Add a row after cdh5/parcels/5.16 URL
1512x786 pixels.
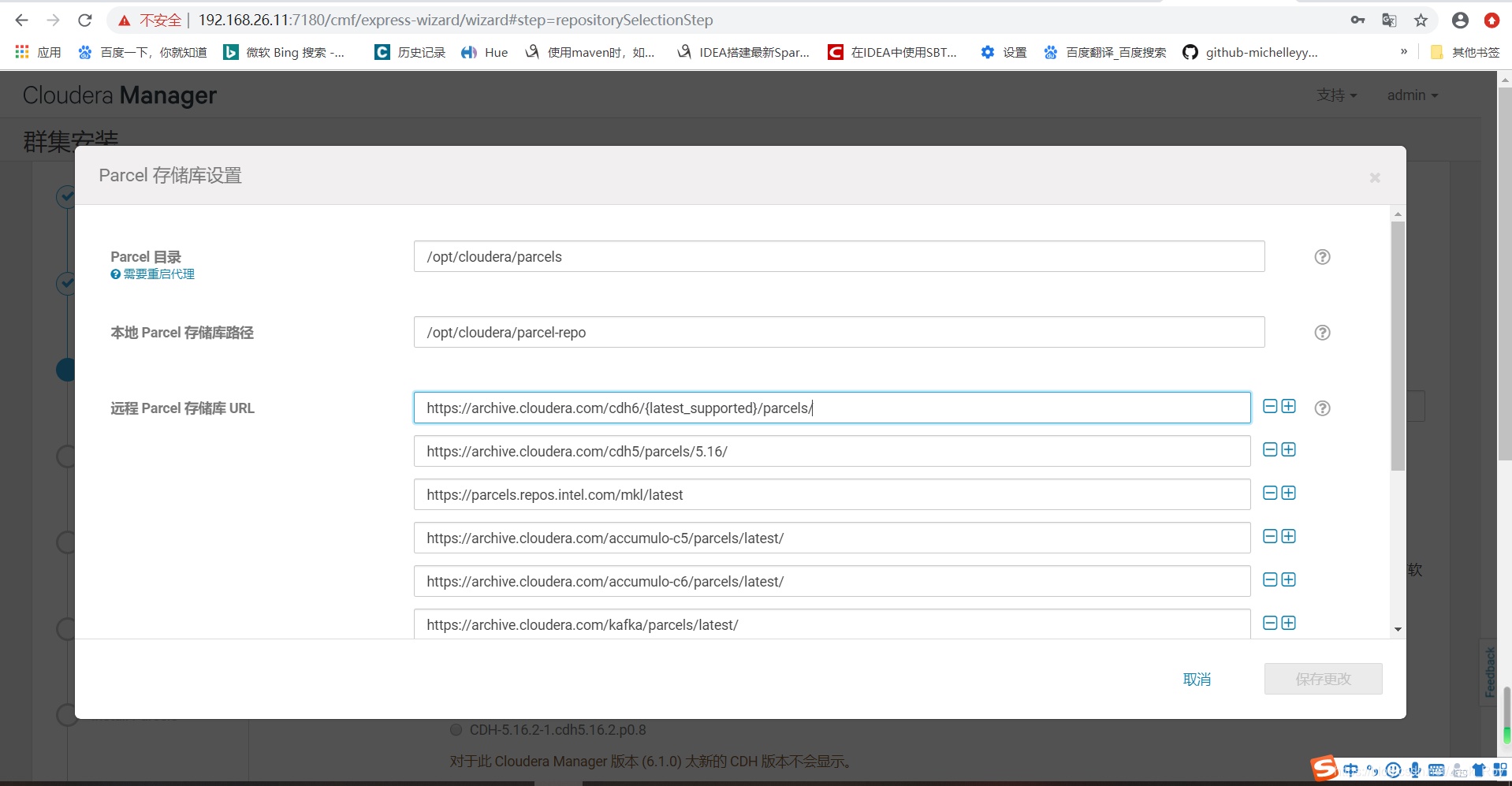[1289, 449]
